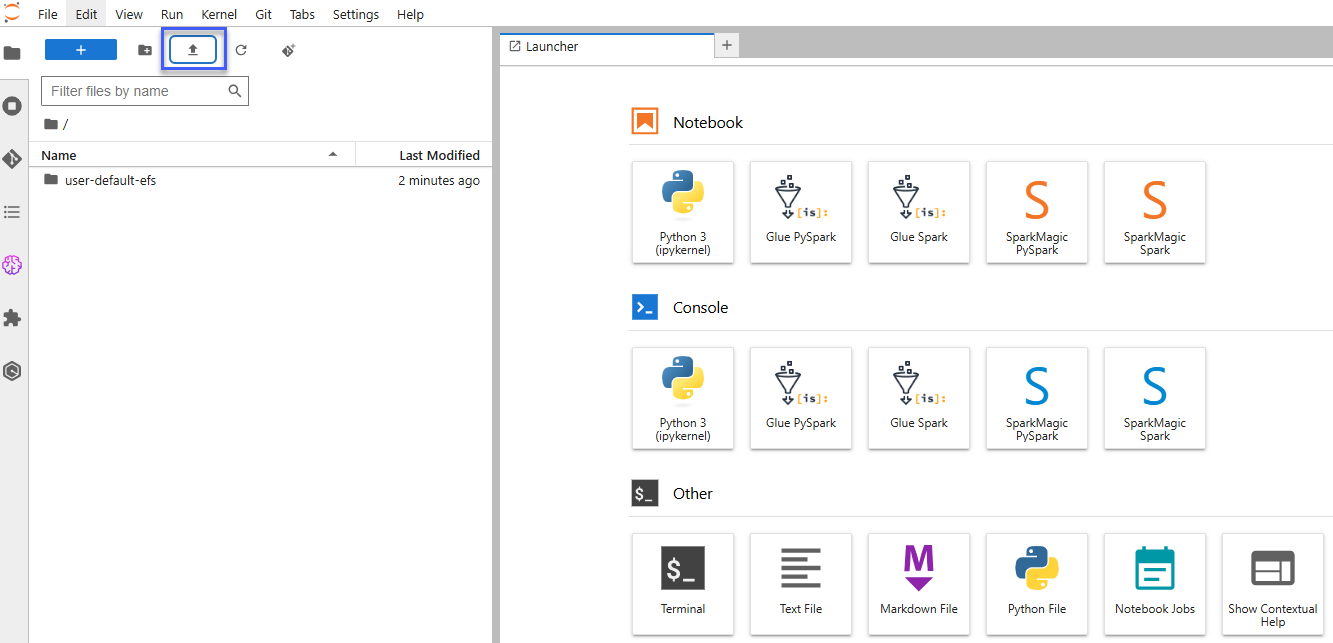
Task: Click the Console section header
Action: tap(700, 307)
